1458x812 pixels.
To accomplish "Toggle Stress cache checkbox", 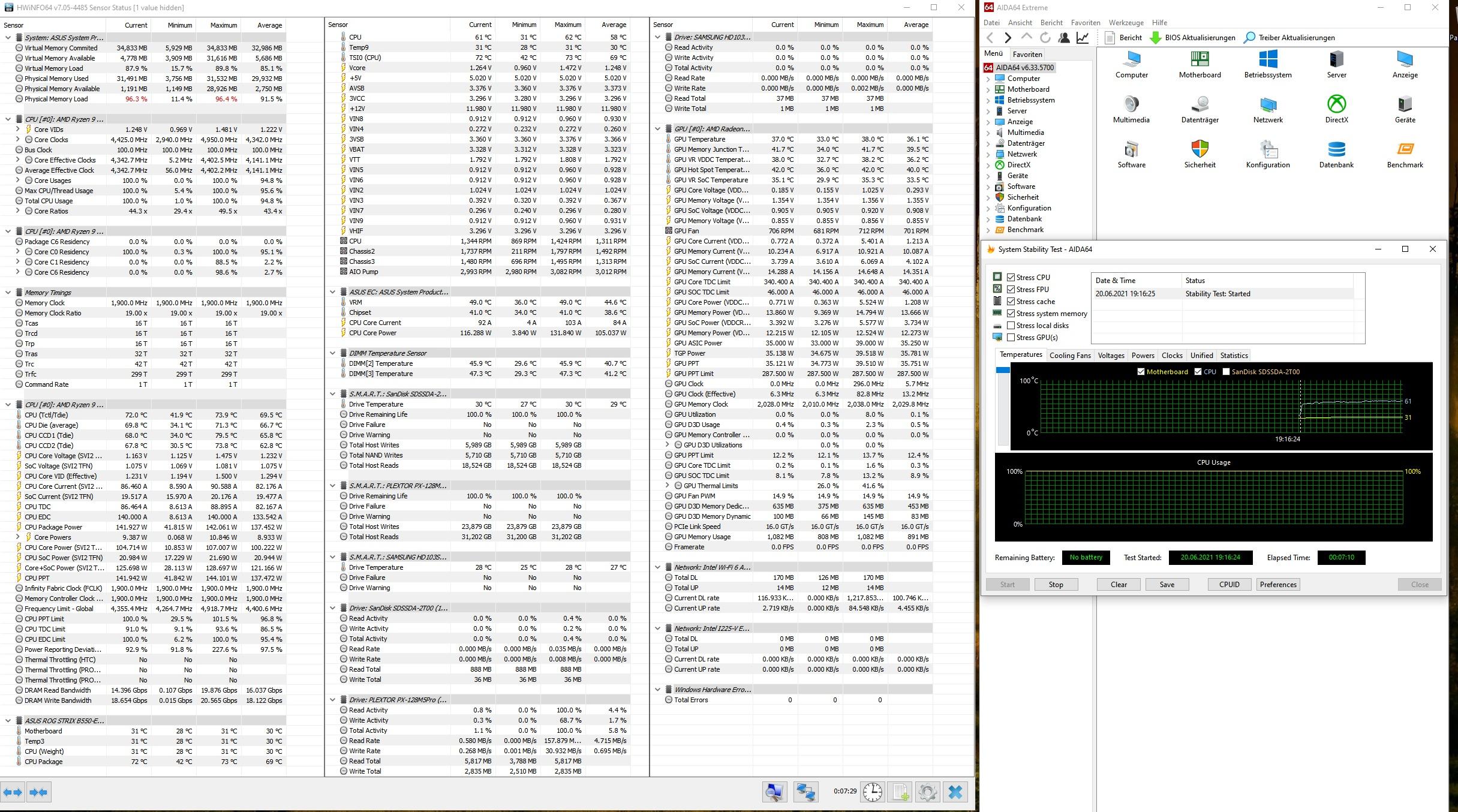I will [1011, 301].
